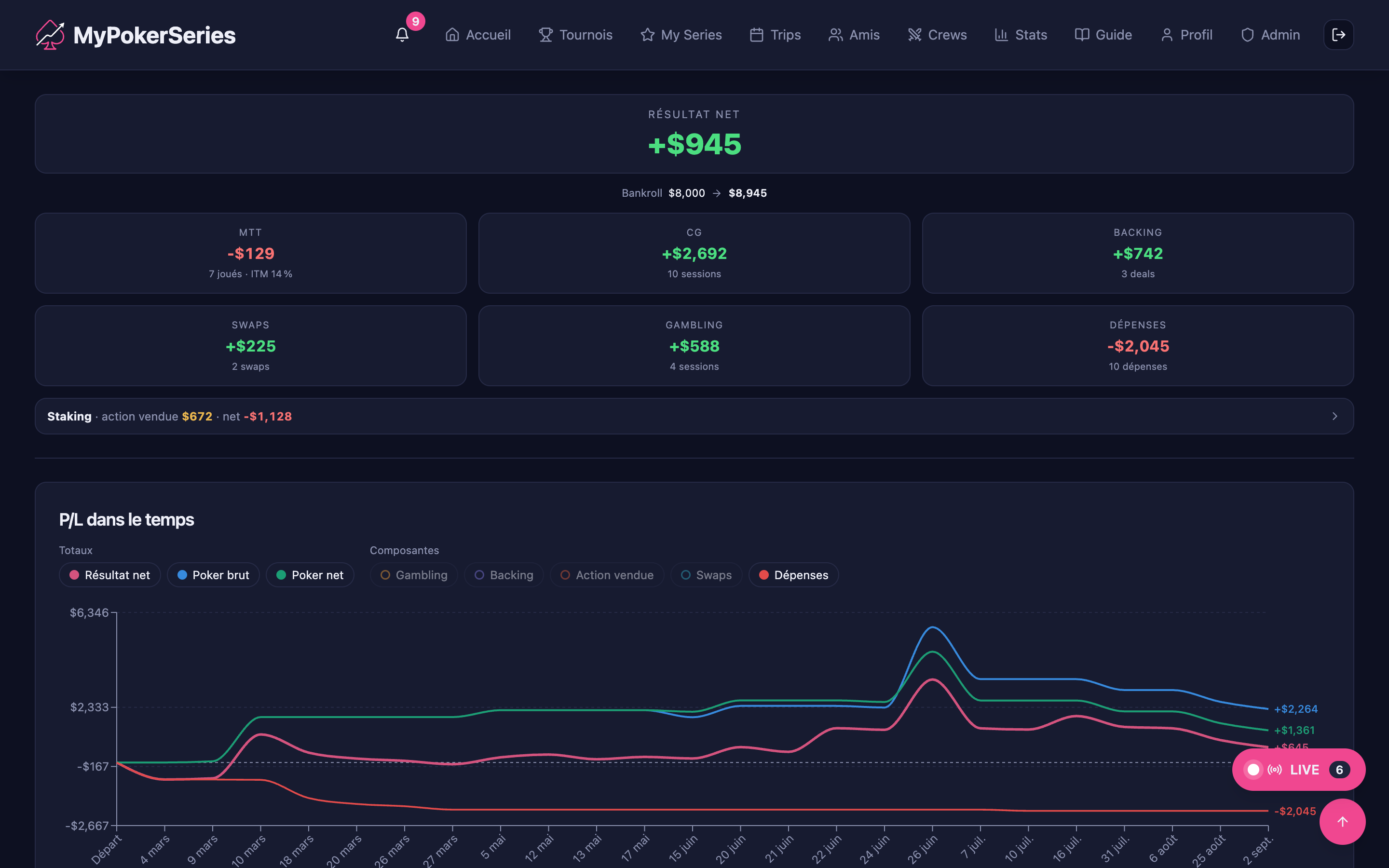The width and height of the screenshot is (1389, 868).
Task: Click the LIVE floating button
Action: click(1298, 770)
